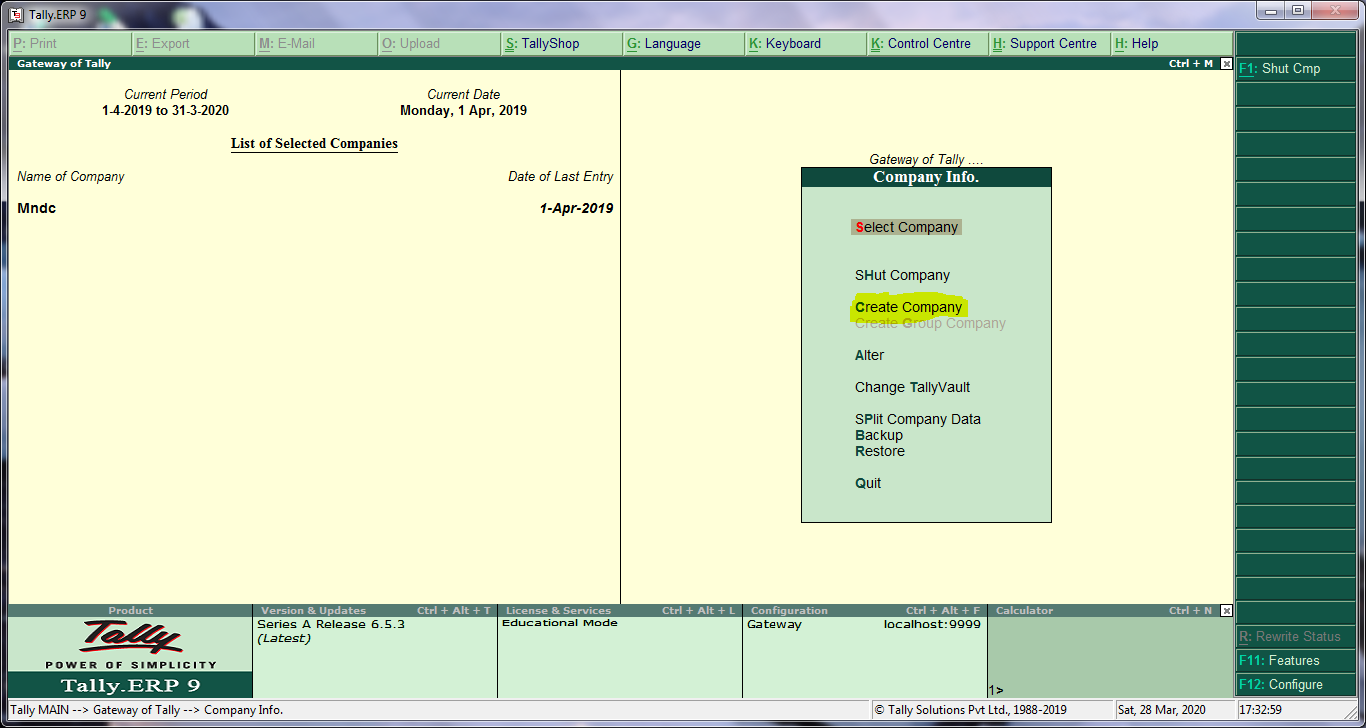The height and width of the screenshot is (728, 1366).
Task: Click Educational Mode license text
Action: coord(559,623)
